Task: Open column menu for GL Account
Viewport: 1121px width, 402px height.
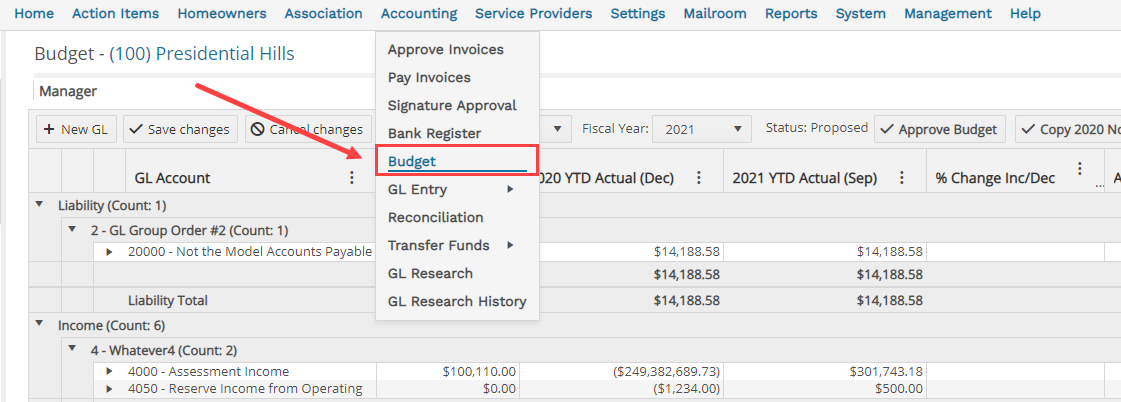Action: (351, 178)
